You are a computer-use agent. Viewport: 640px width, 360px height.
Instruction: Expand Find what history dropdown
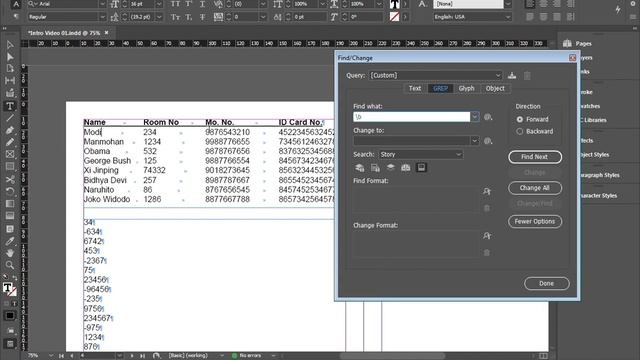(x=475, y=117)
